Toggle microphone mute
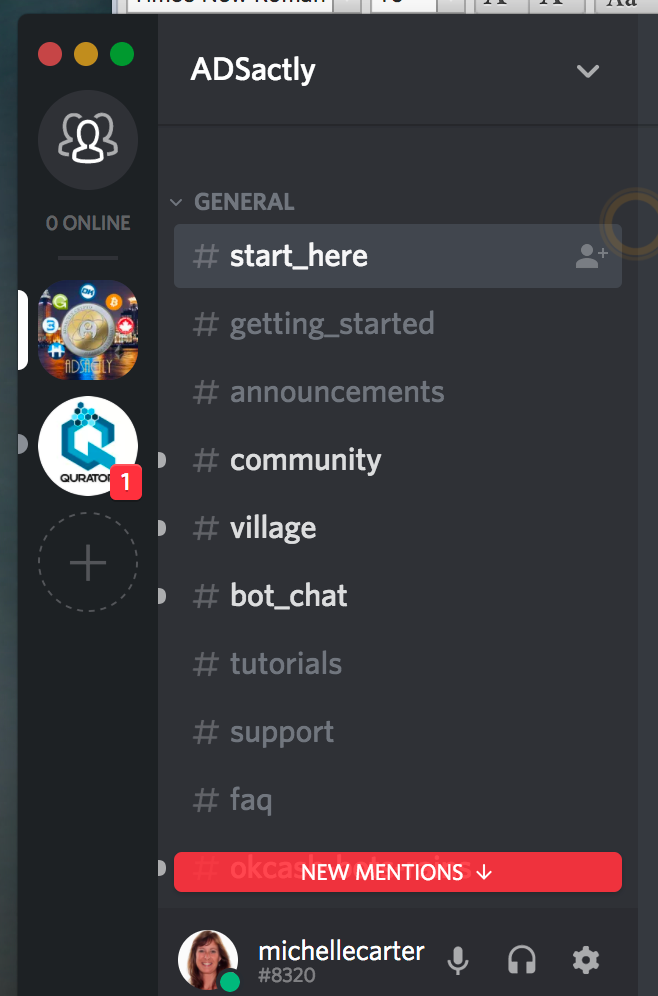 (x=458, y=960)
